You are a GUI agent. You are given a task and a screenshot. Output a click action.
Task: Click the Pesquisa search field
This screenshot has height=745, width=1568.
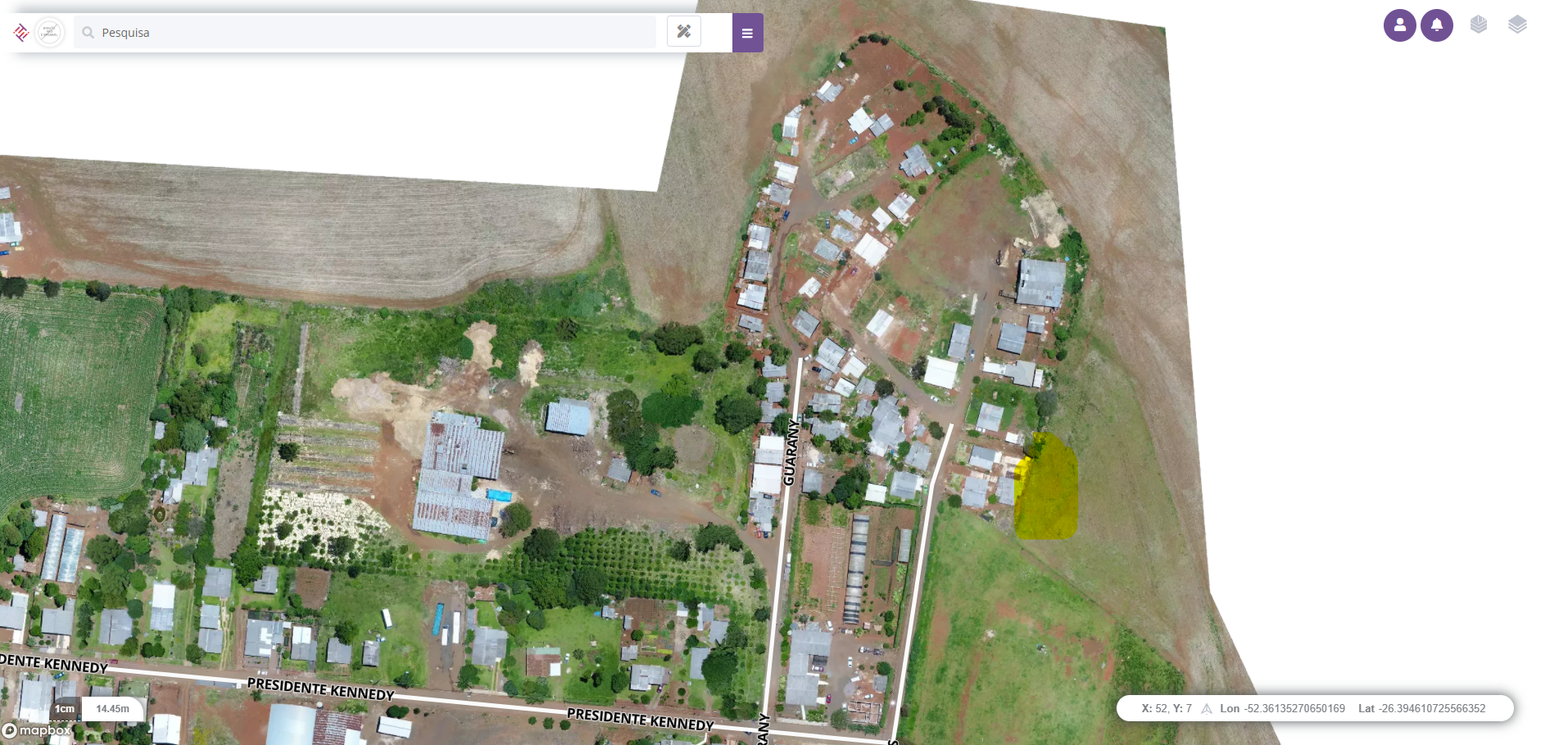tap(365, 33)
